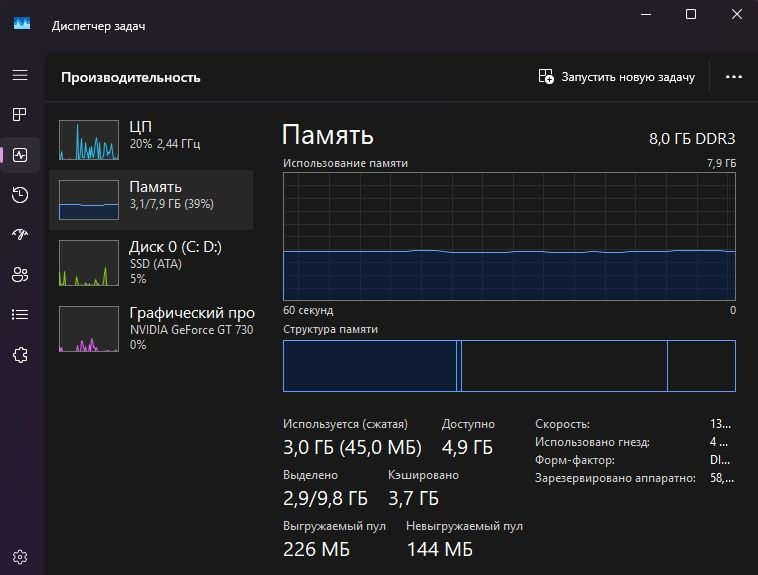
Task: Click the 8,0 ГБ DDR3 label
Action: click(x=692, y=139)
